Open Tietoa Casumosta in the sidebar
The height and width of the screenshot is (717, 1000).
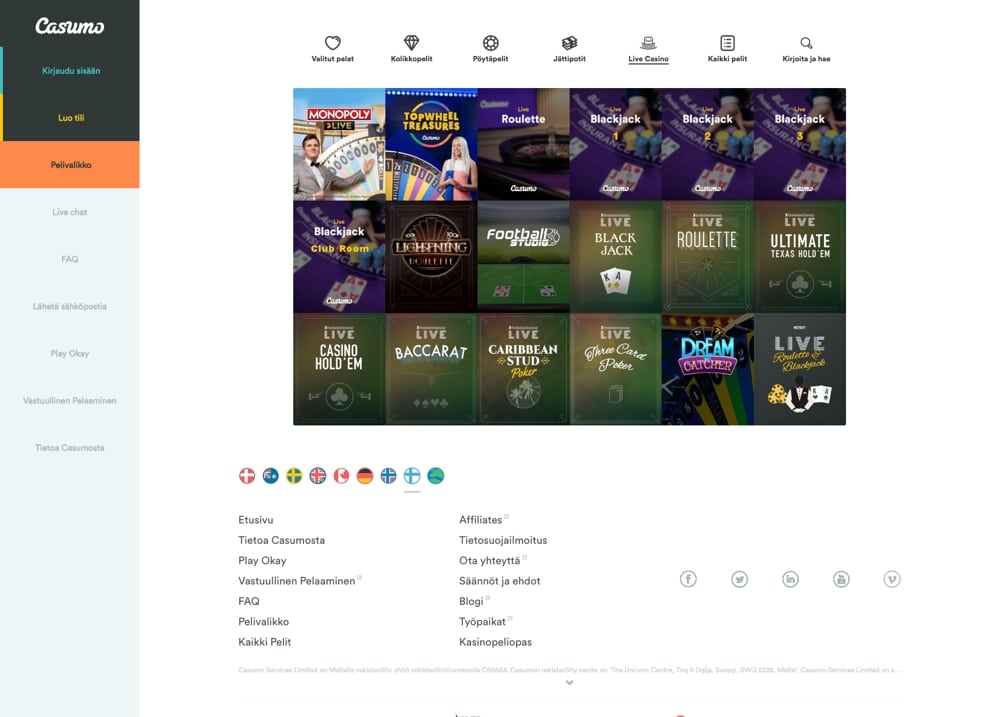pos(70,448)
